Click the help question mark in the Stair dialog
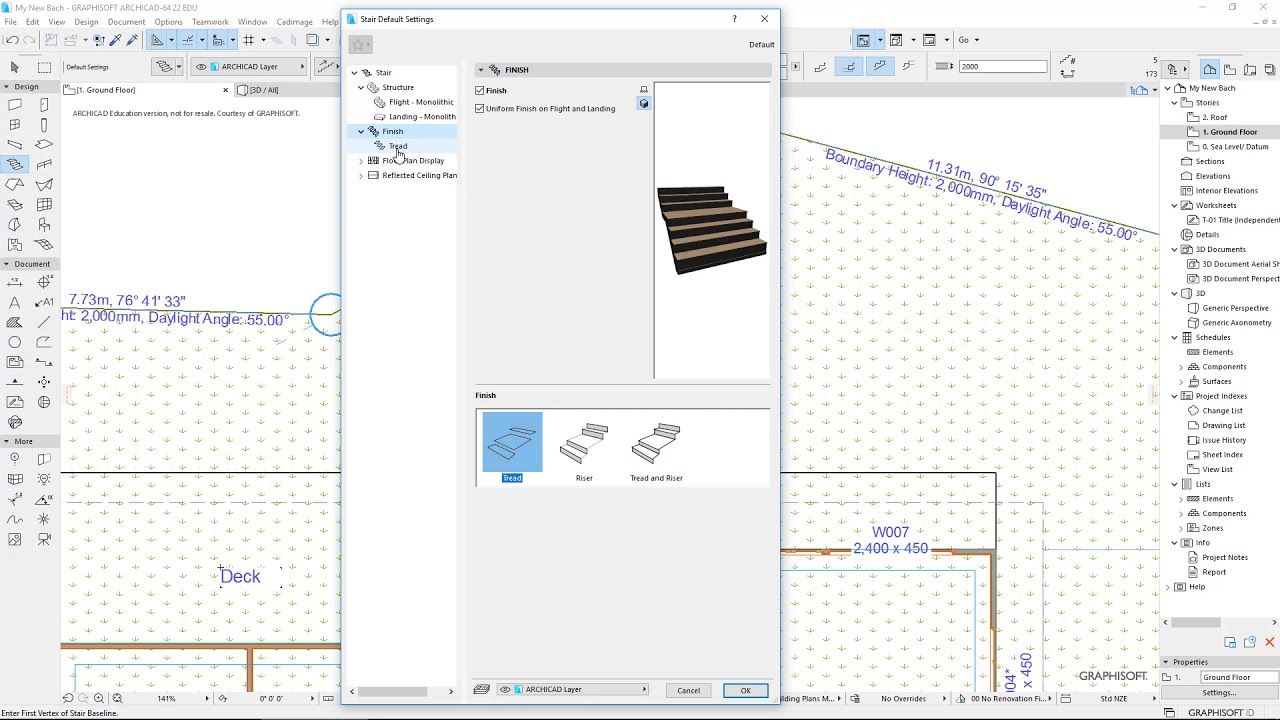The height and width of the screenshot is (720, 1280). 734,19
